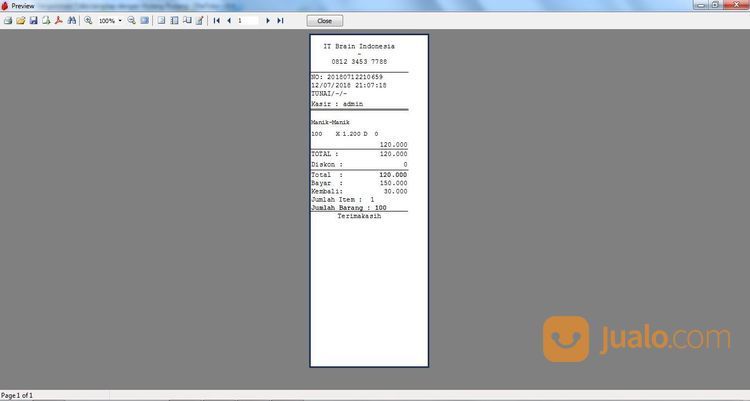This screenshot has height=401, width=750.
Task: Click the 'Kasir : admin' line
Action: 337,104
